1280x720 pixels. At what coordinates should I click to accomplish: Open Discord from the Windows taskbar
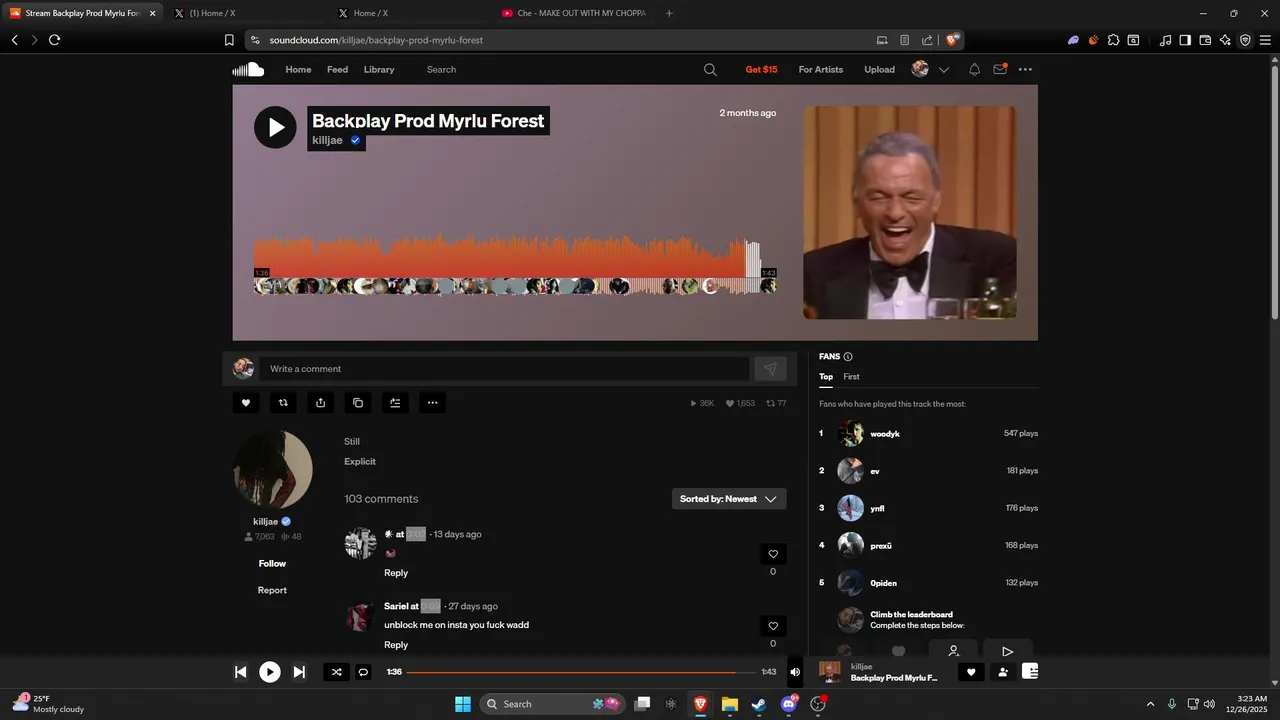[x=789, y=704]
